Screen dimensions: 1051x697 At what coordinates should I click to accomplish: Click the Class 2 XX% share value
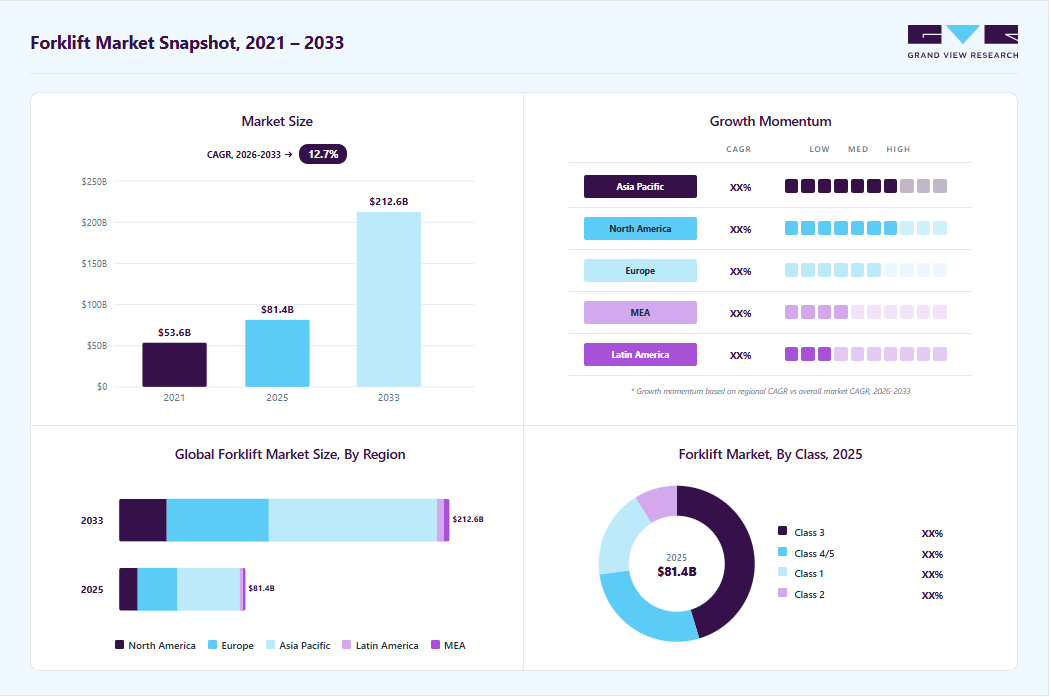coord(932,595)
